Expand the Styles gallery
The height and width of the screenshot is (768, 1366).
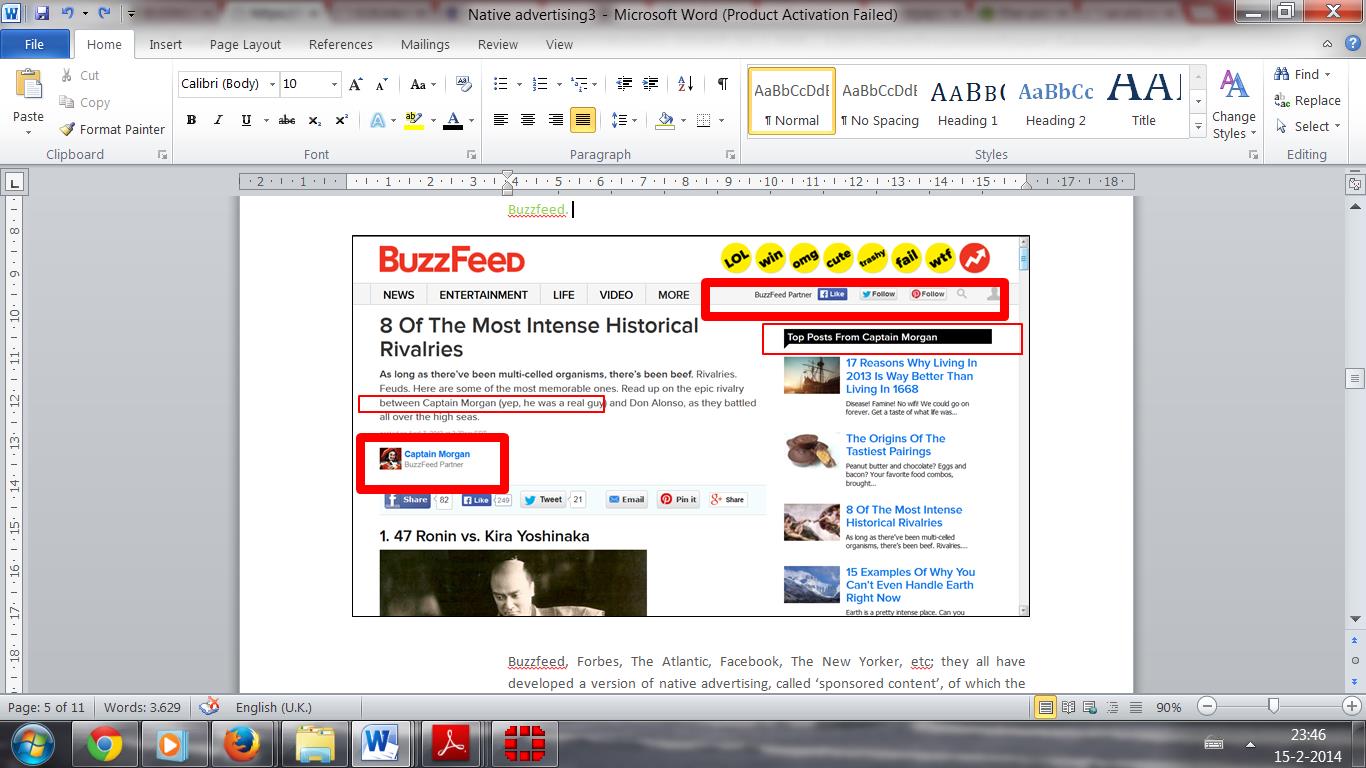[1199, 128]
